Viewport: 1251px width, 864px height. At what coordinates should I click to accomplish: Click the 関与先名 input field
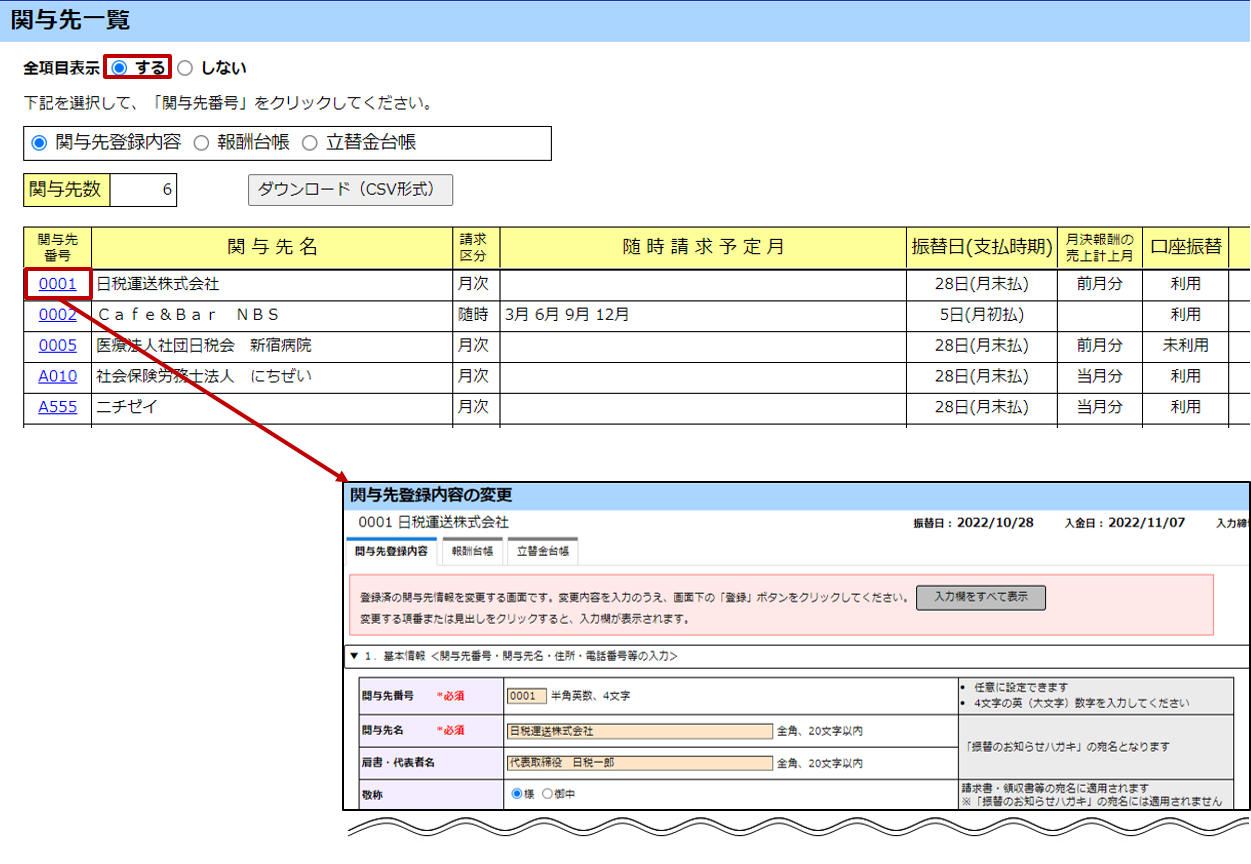pyautogui.click(x=639, y=731)
